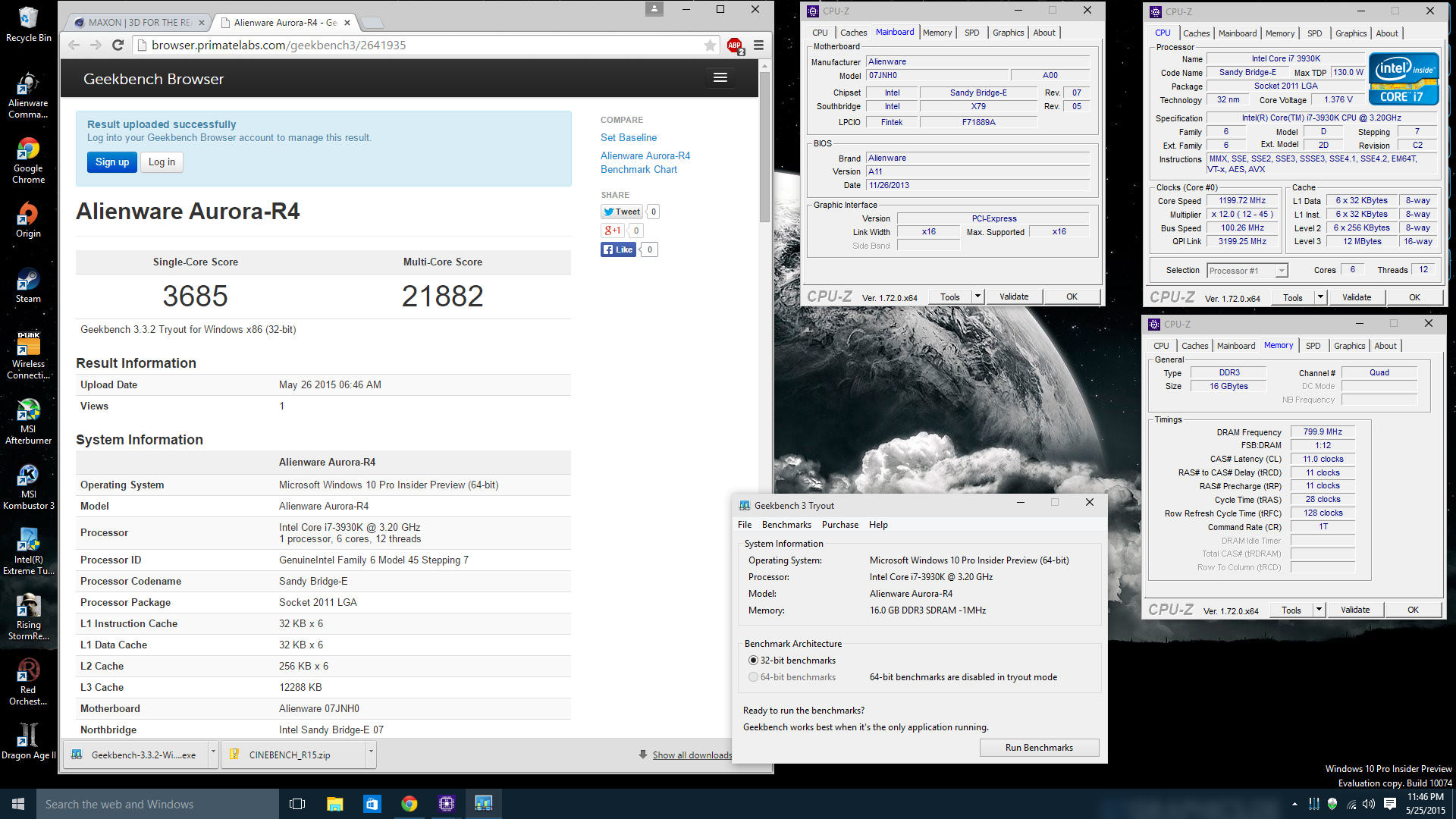Viewport: 1456px width, 819px height.
Task: Click the Log in button
Action: (x=162, y=162)
